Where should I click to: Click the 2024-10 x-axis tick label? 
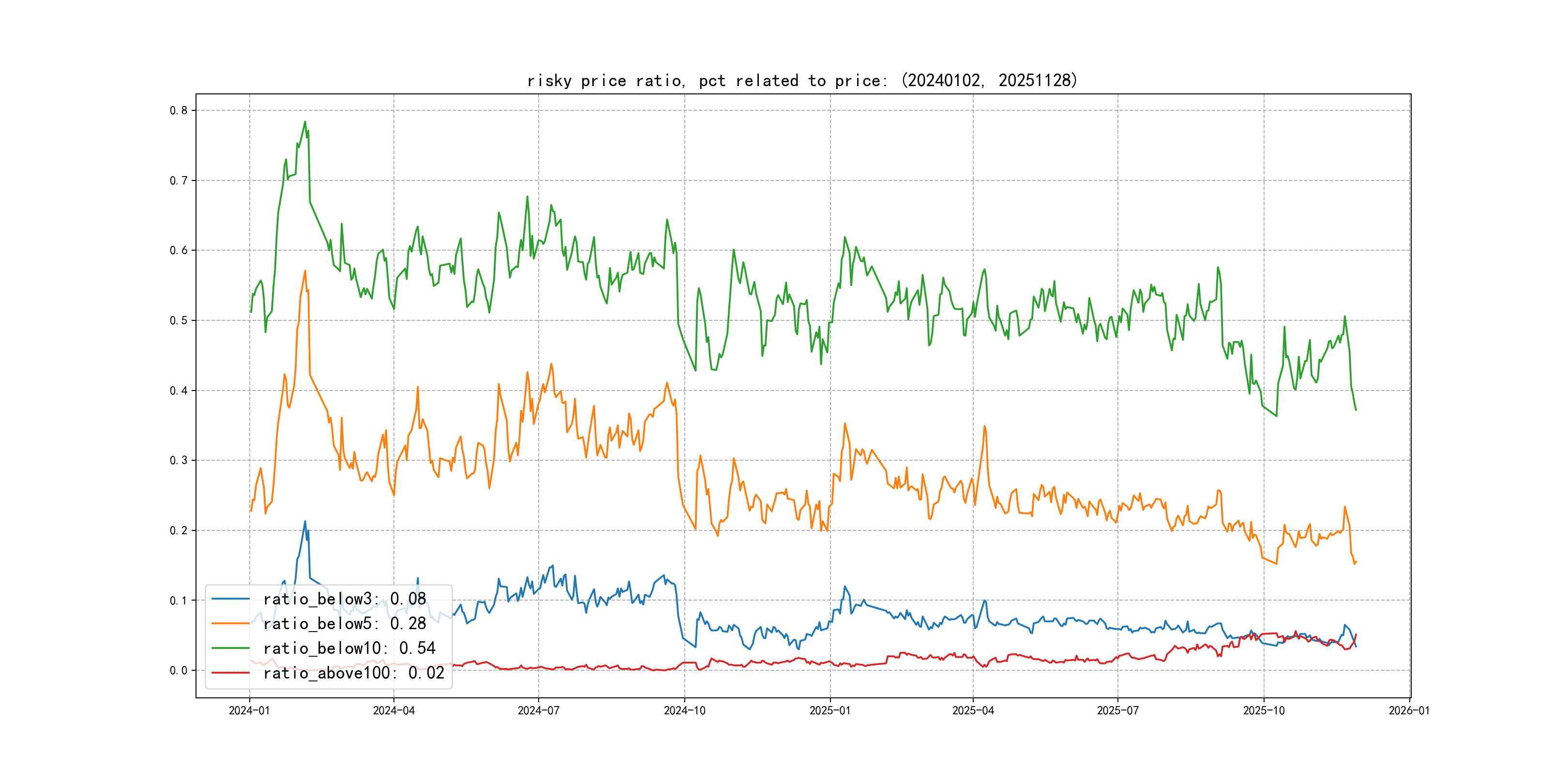[x=684, y=710]
